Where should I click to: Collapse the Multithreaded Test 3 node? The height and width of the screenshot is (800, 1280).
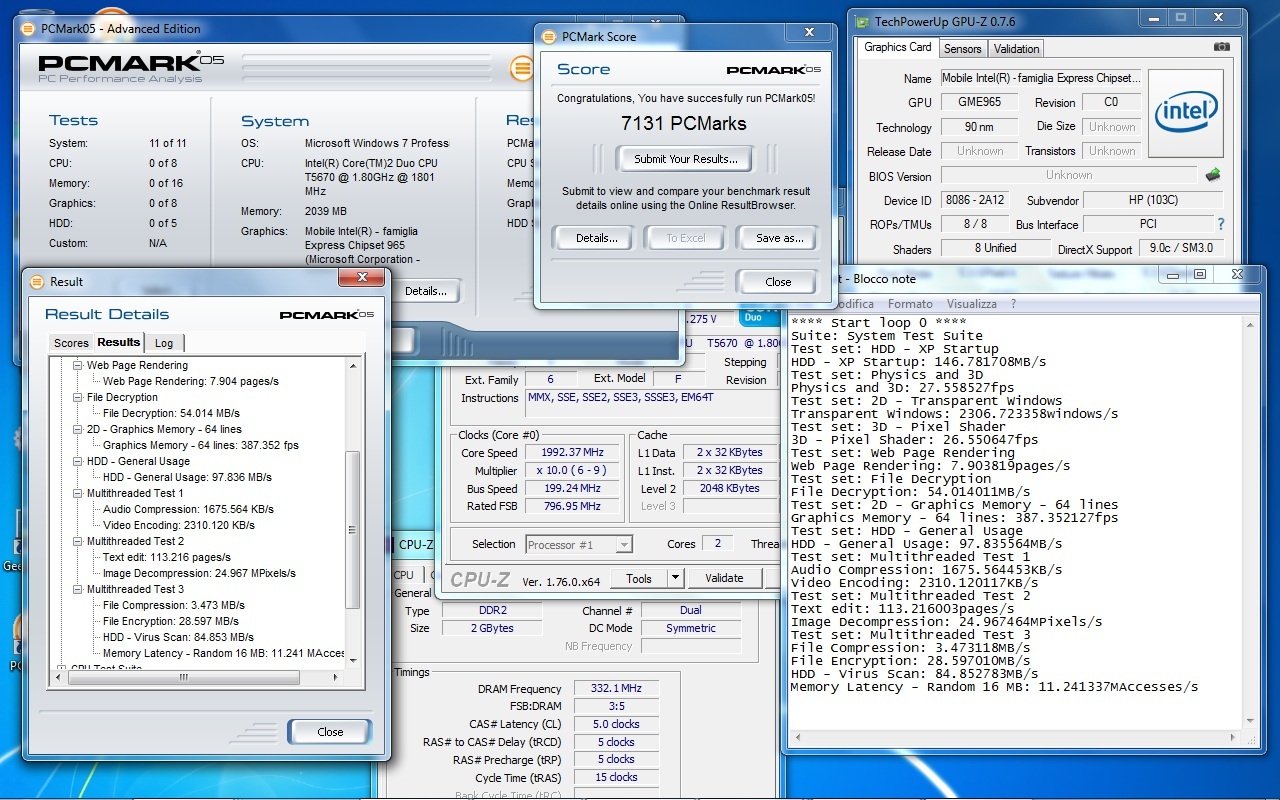pyautogui.click(x=79, y=590)
